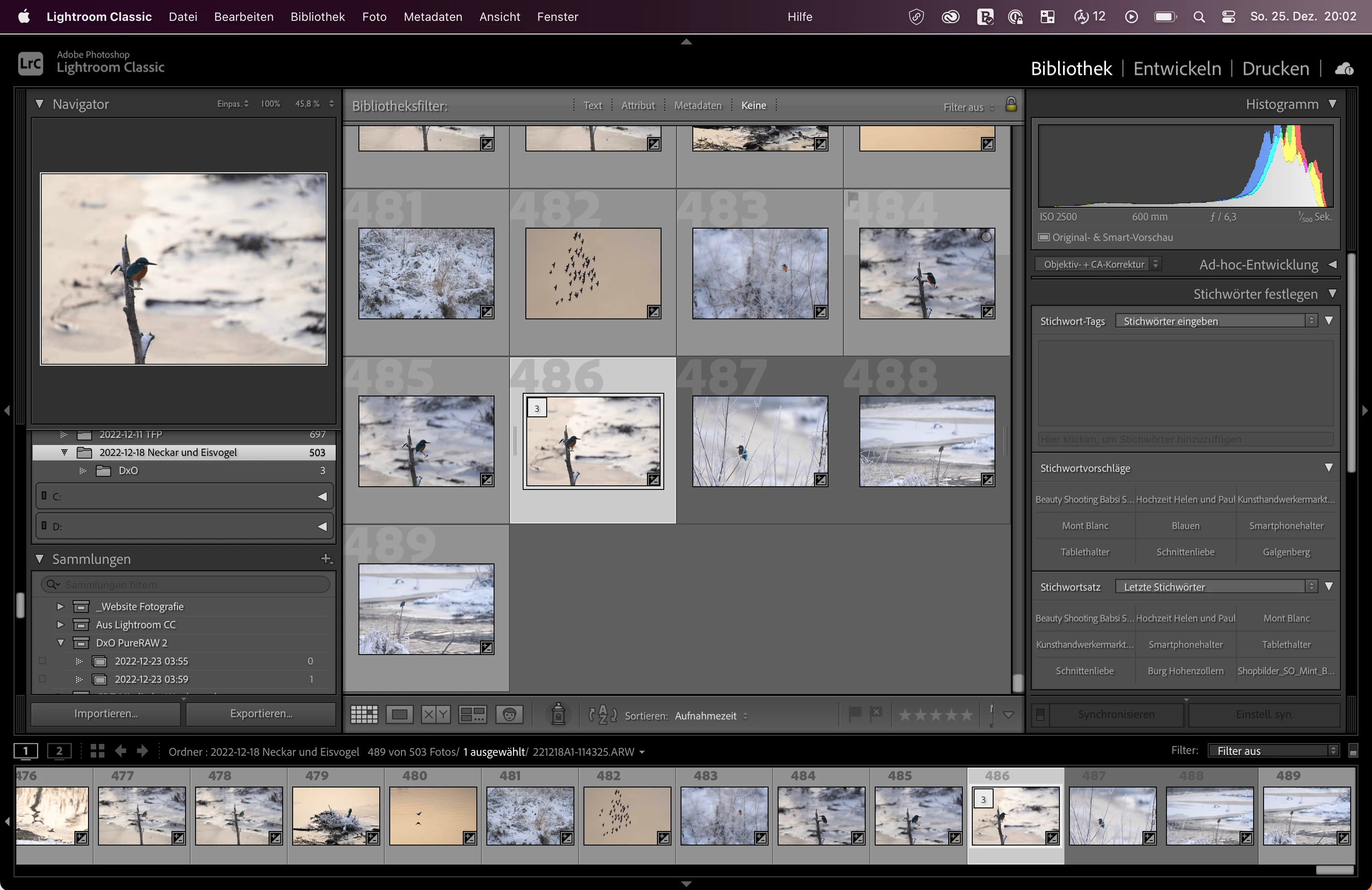
Task: Select thumbnail 482 with flying birds in grid
Action: point(593,273)
